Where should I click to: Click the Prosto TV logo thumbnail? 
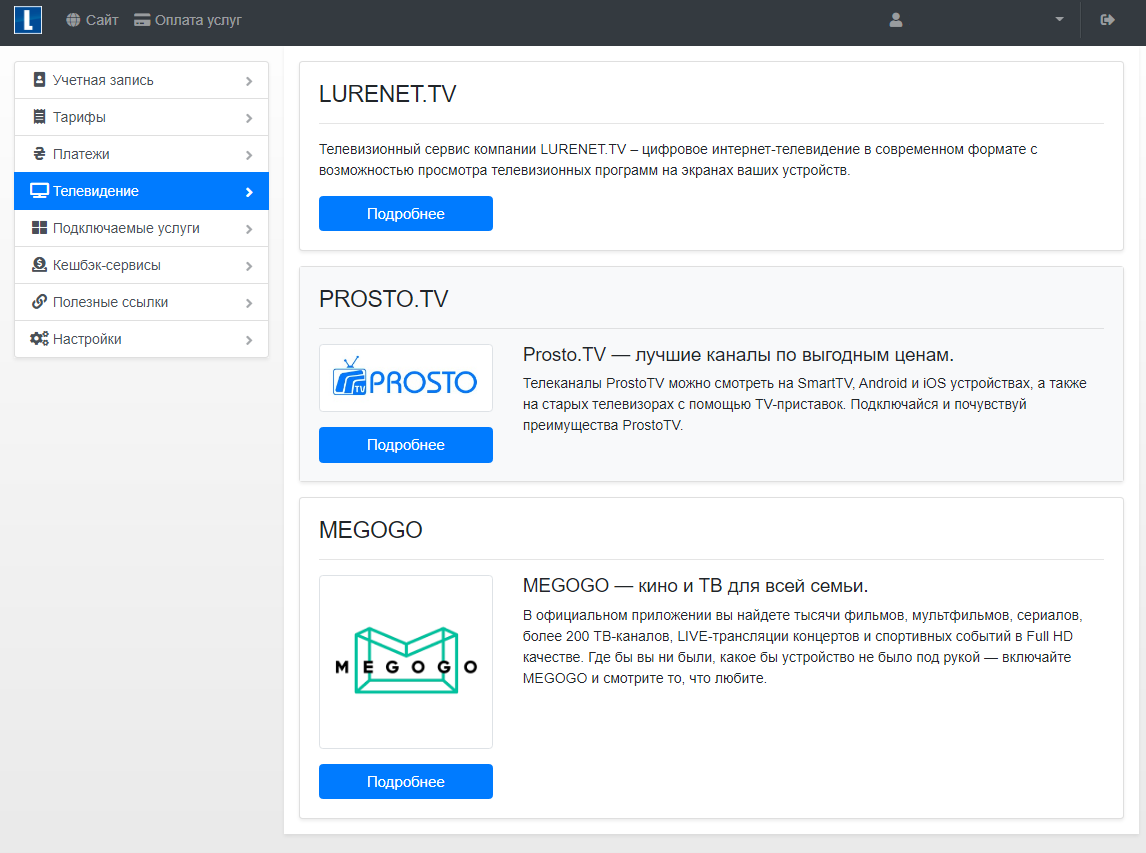406,378
